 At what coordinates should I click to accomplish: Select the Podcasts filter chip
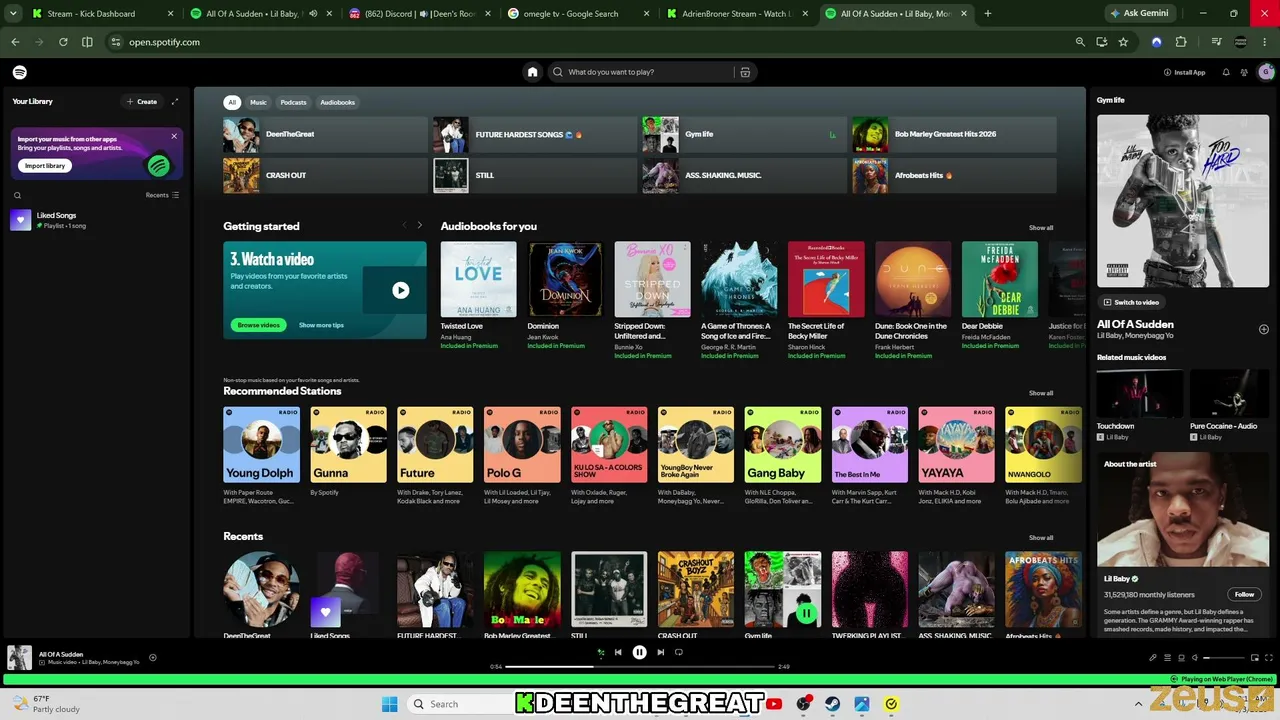pos(293,102)
